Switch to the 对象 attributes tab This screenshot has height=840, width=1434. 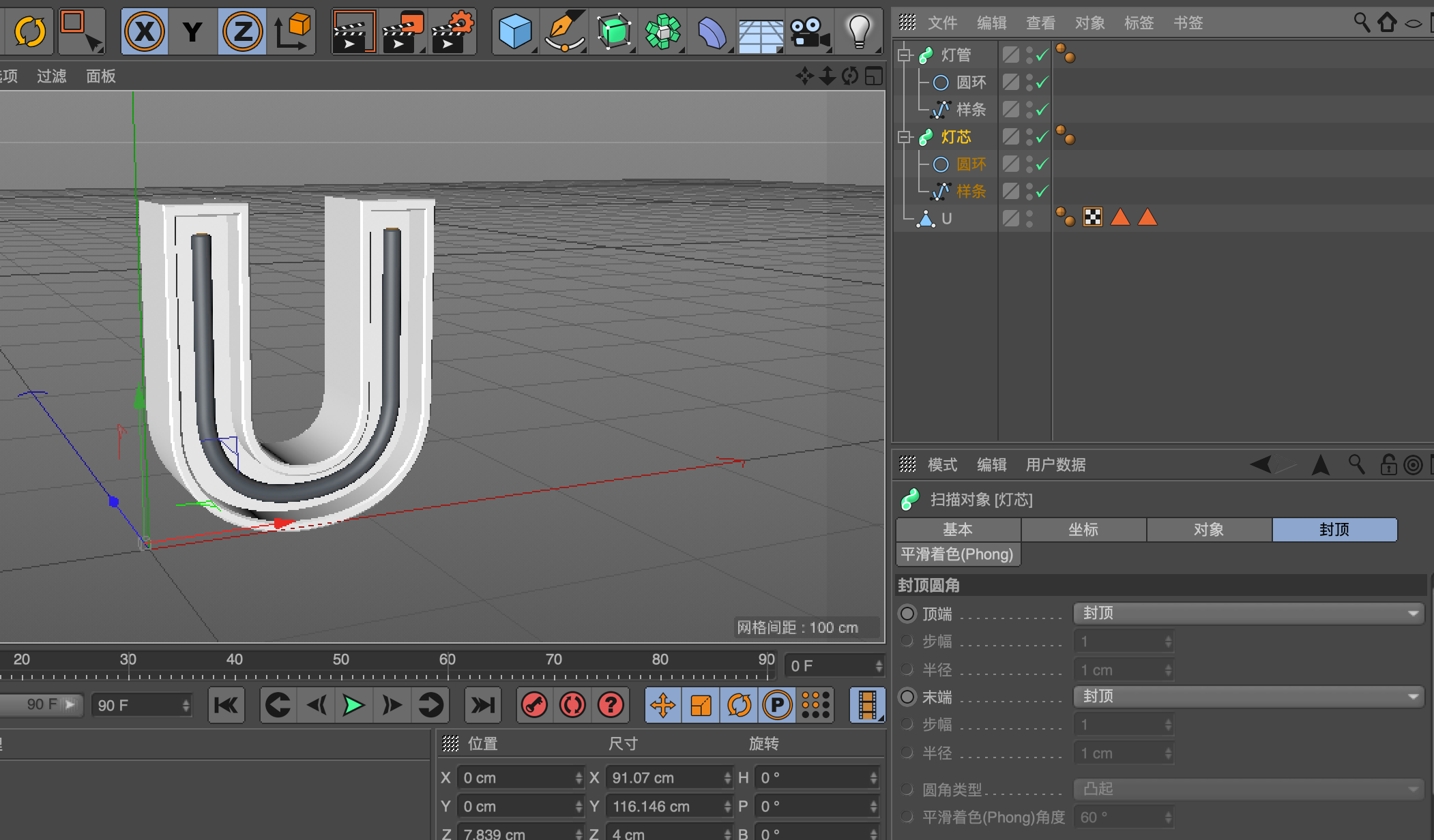coord(1208,530)
